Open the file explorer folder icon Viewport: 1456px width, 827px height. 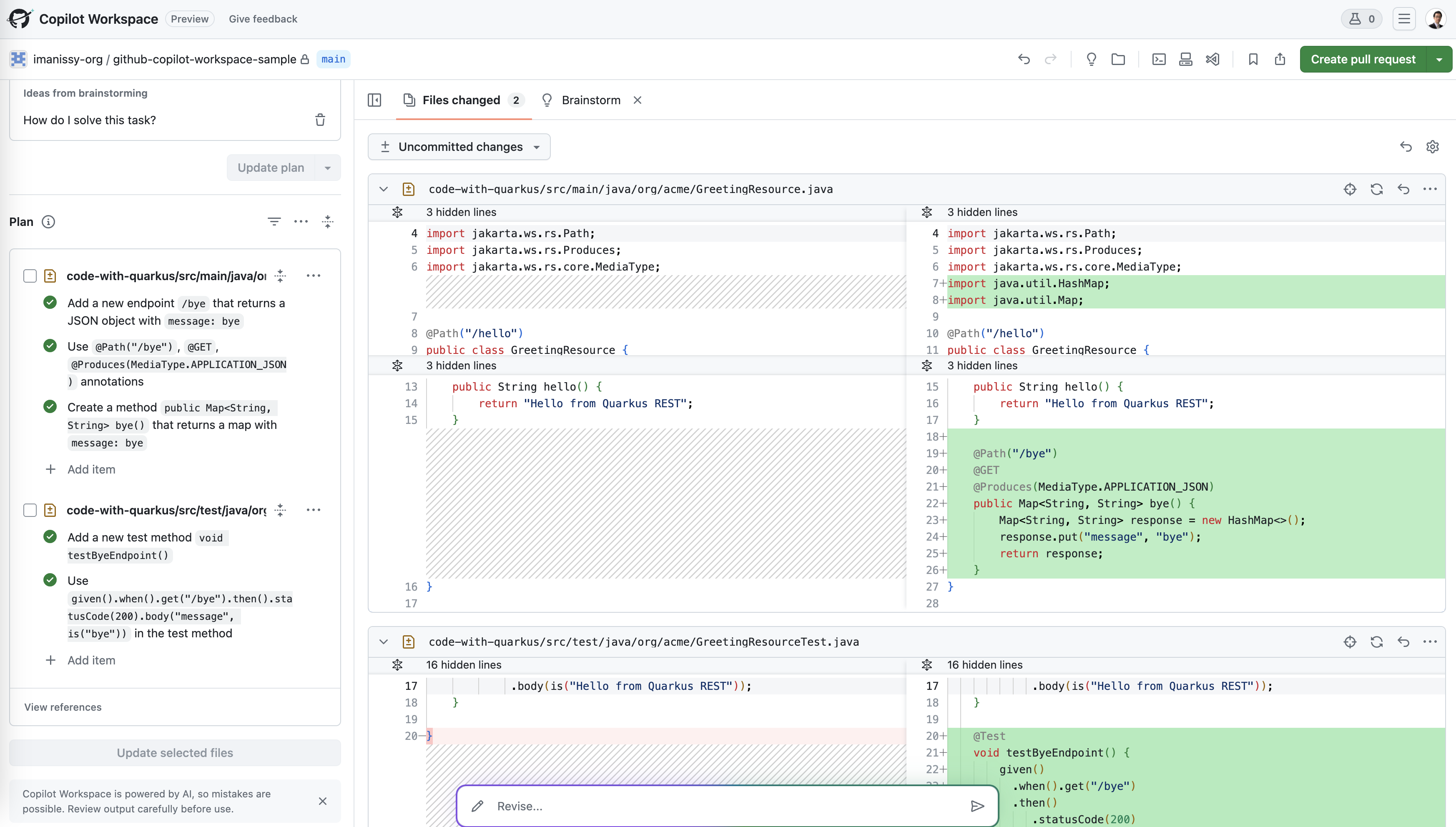tap(1118, 59)
